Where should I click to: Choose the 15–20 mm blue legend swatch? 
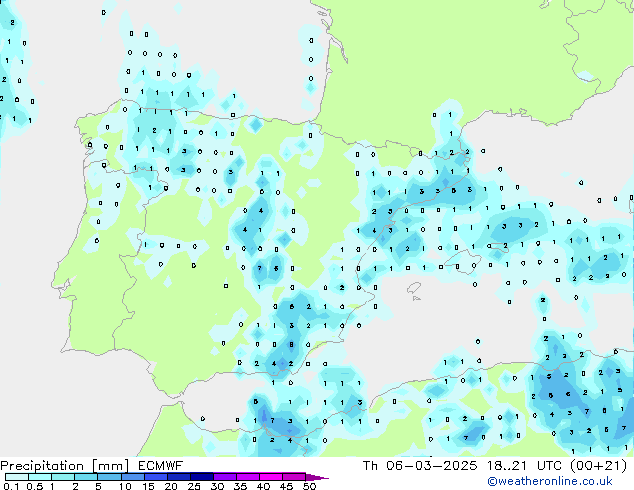(155, 477)
